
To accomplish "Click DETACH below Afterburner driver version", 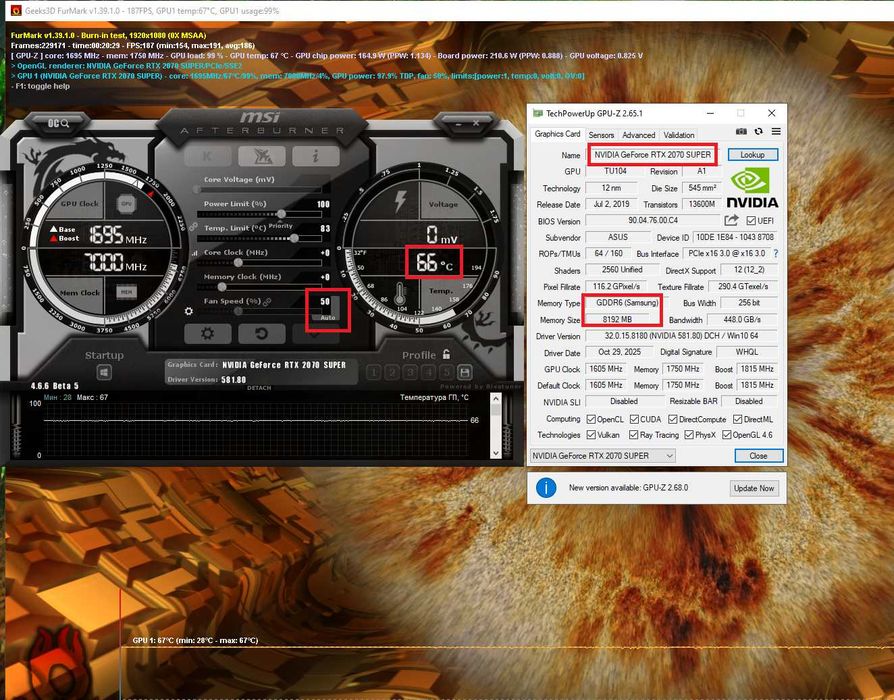I will [259, 388].
